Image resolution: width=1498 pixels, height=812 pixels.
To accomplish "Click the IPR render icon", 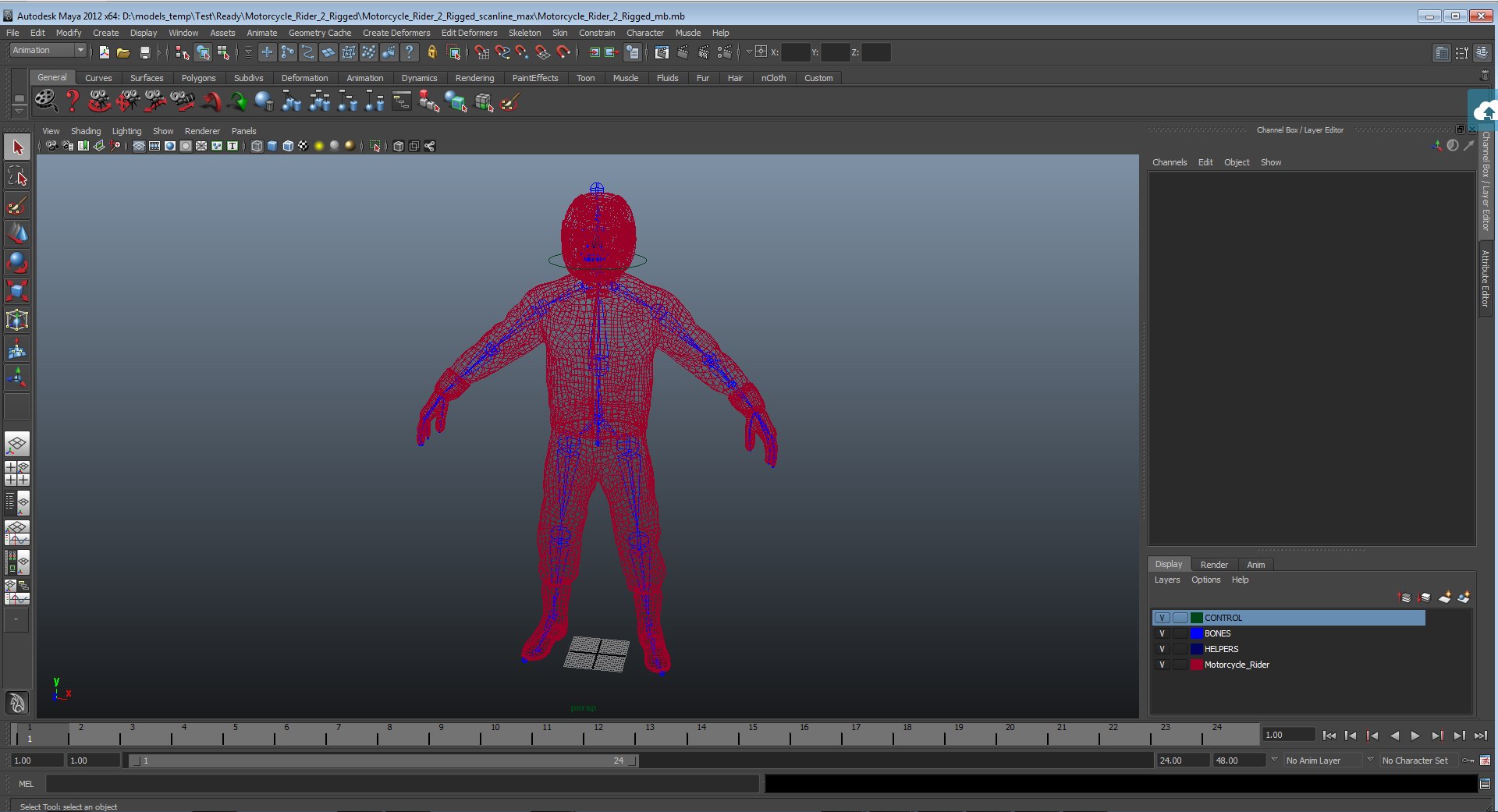I will point(704,52).
